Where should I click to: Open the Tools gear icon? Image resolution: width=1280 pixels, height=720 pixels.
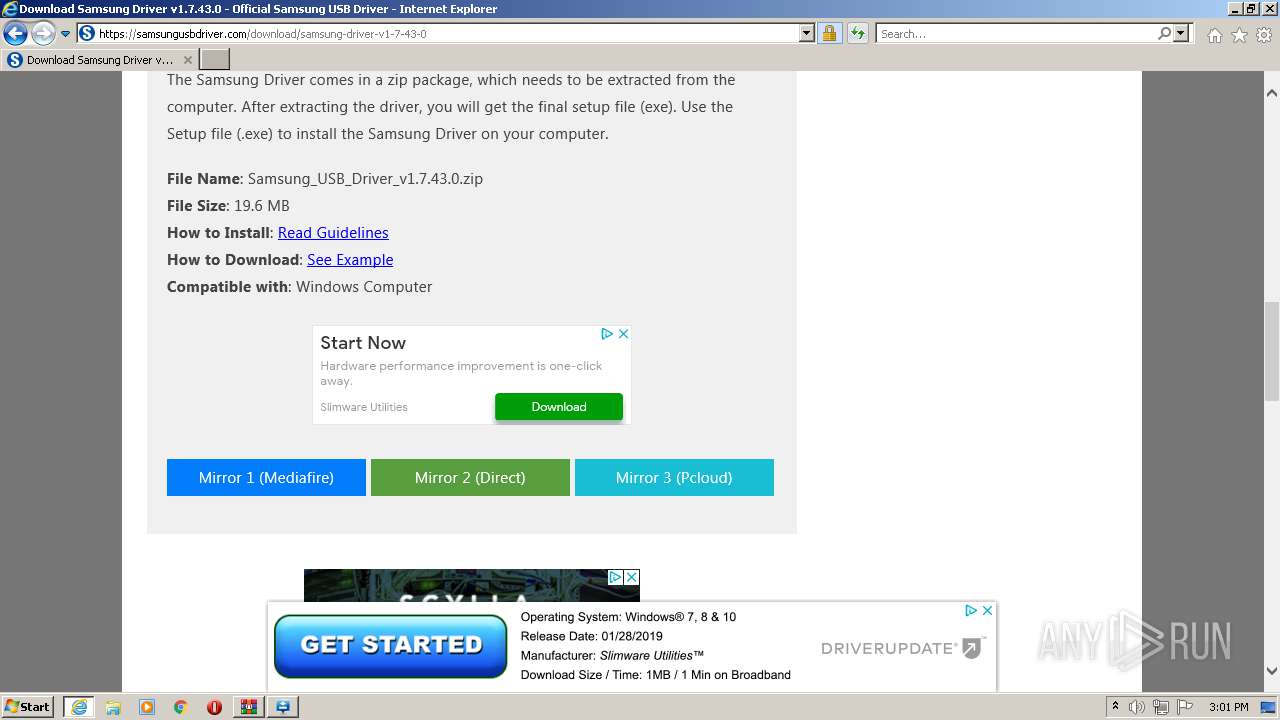pos(1264,35)
